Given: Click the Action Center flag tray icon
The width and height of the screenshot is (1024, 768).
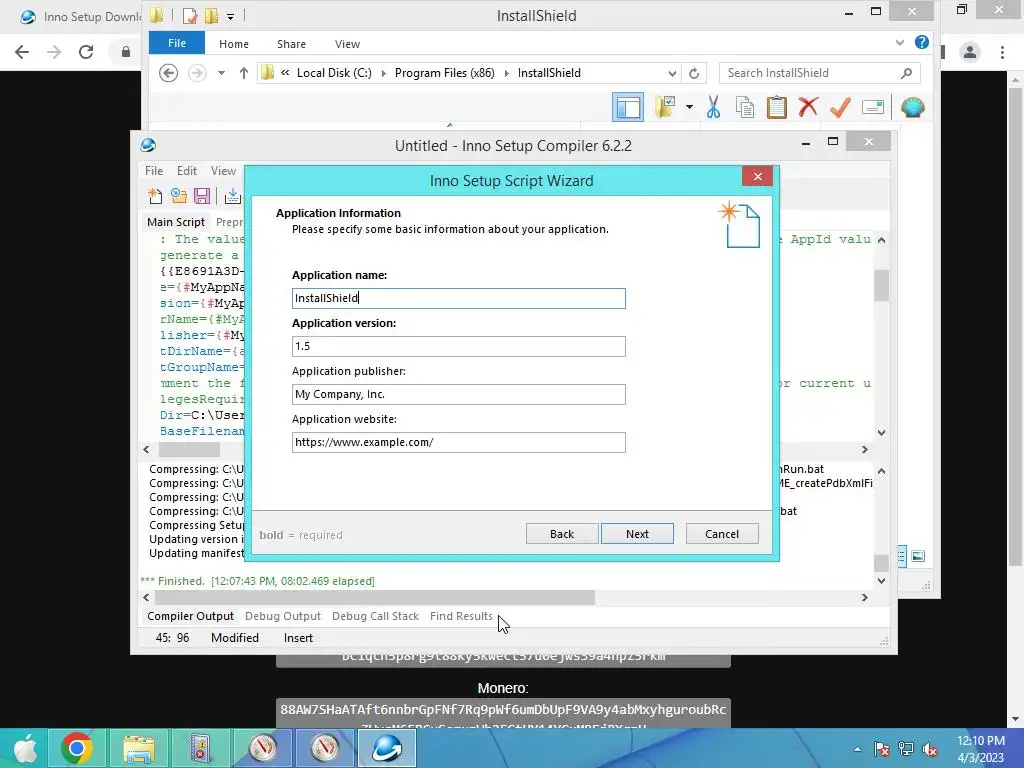Looking at the screenshot, I should tap(881, 749).
